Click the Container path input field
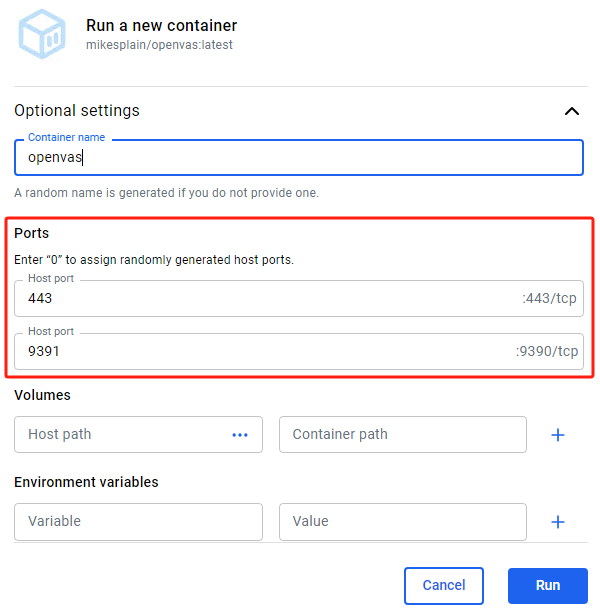This screenshot has width=600, height=613. (402, 435)
